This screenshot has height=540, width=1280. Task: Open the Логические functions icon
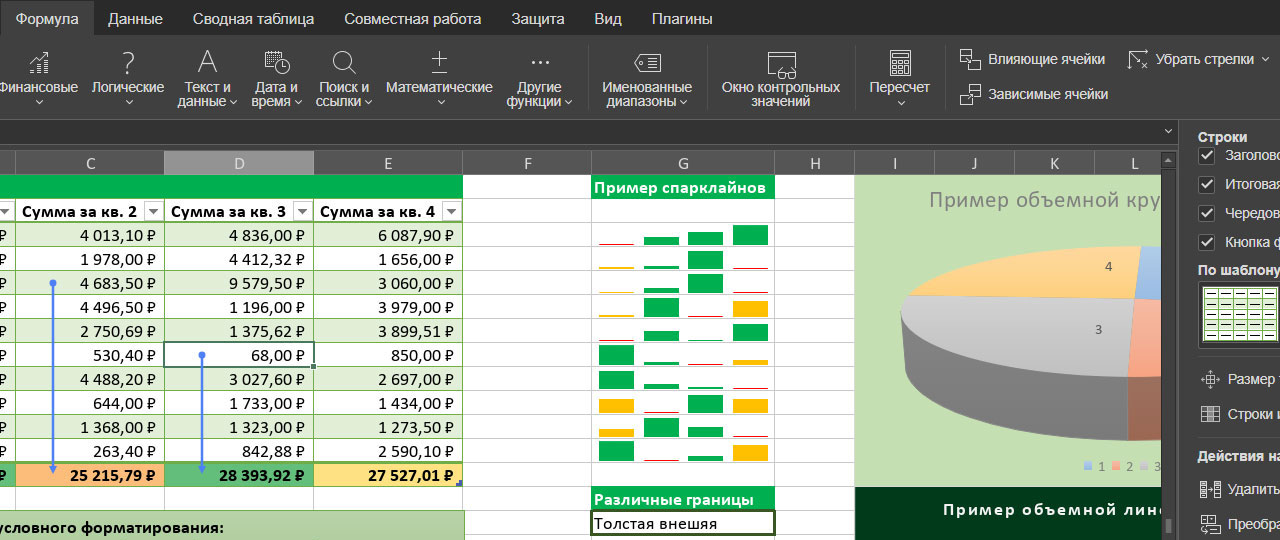point(128,64)
